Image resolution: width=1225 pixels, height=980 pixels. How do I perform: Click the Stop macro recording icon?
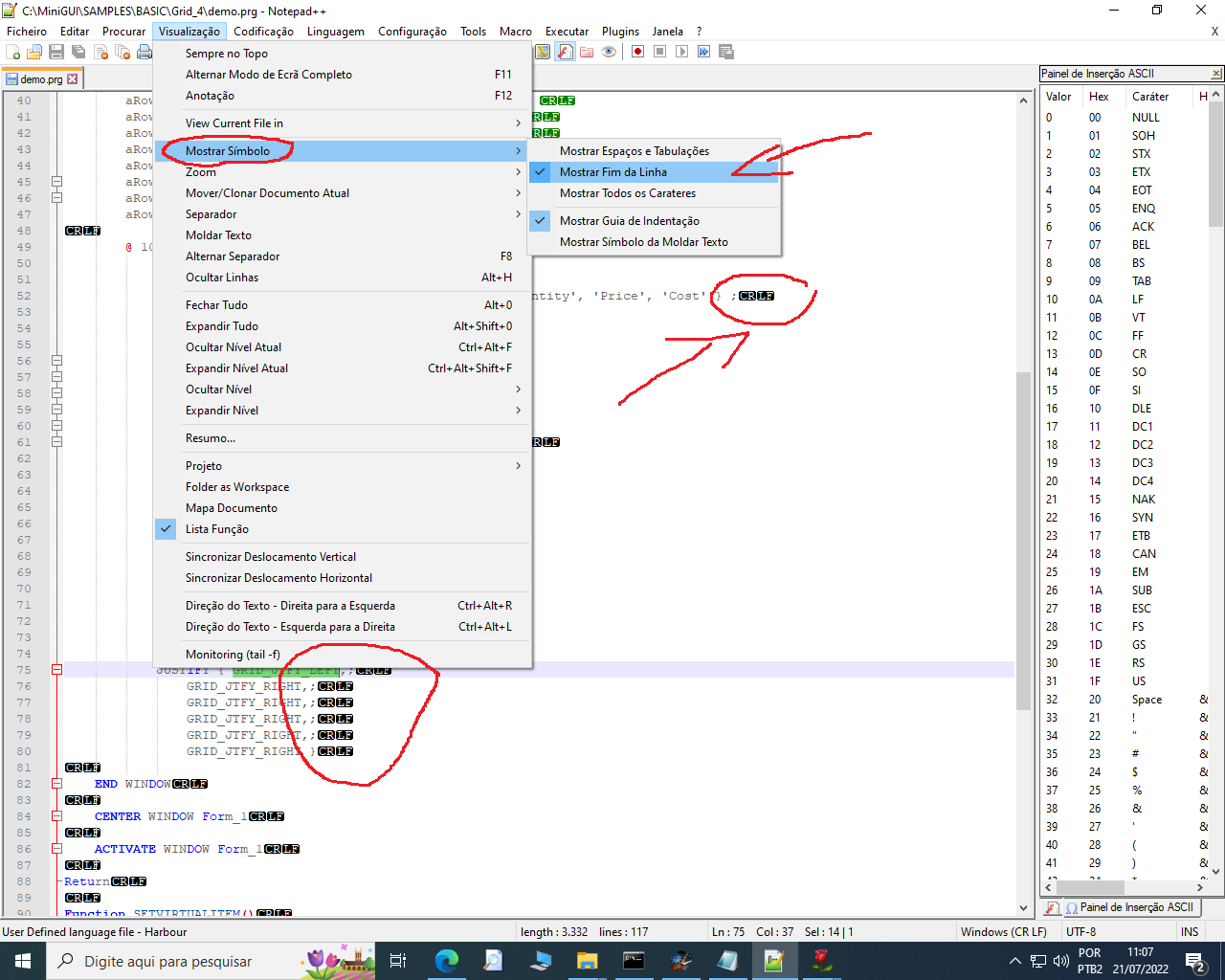pos(659,52)
